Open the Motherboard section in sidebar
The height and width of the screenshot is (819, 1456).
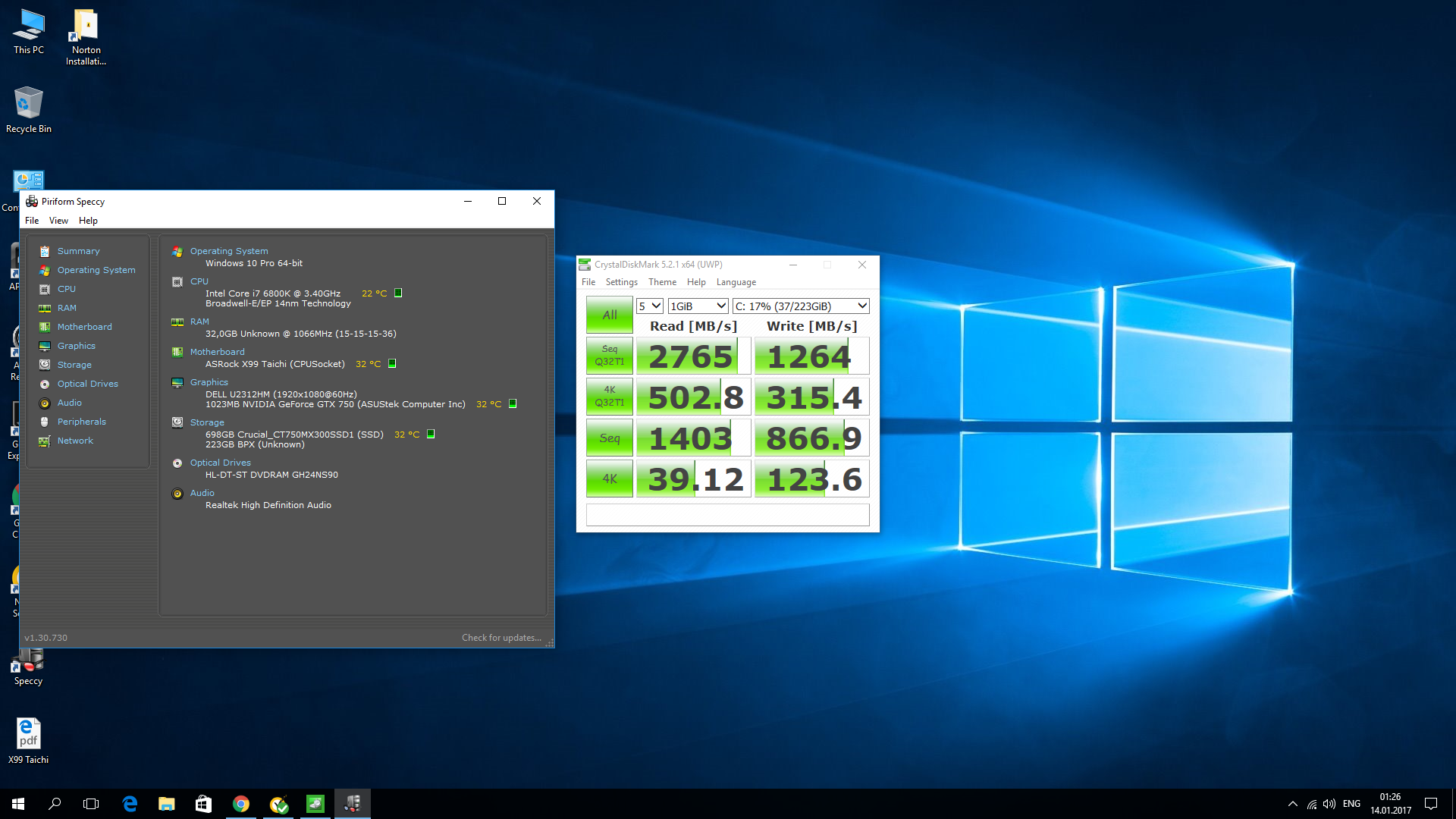tap(84, 327)
